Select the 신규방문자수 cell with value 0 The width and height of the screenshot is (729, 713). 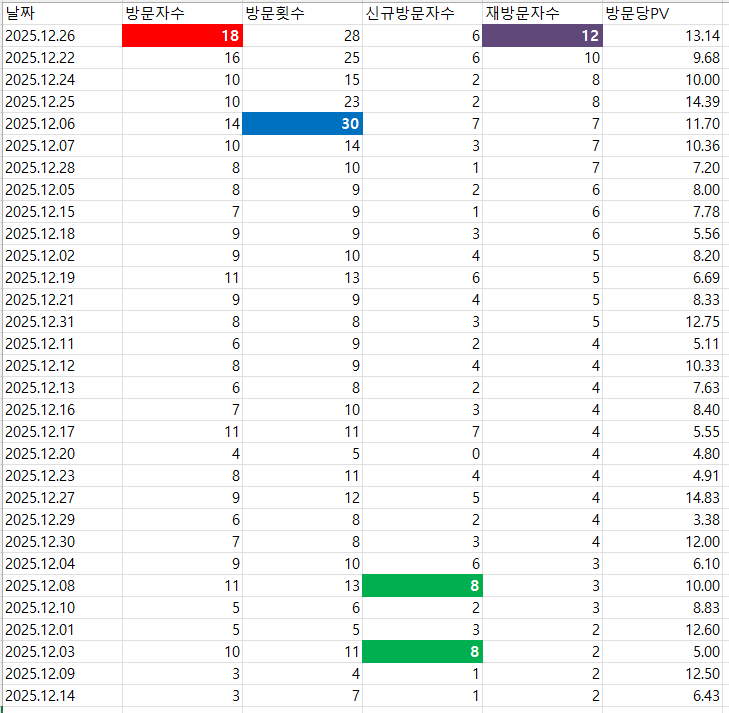(421, 453)
